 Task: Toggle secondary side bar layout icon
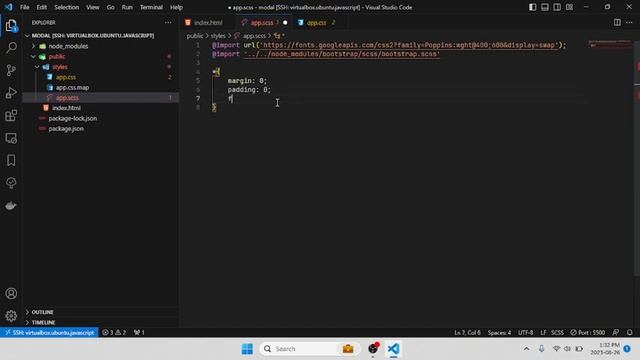click(x=557, y=7)
